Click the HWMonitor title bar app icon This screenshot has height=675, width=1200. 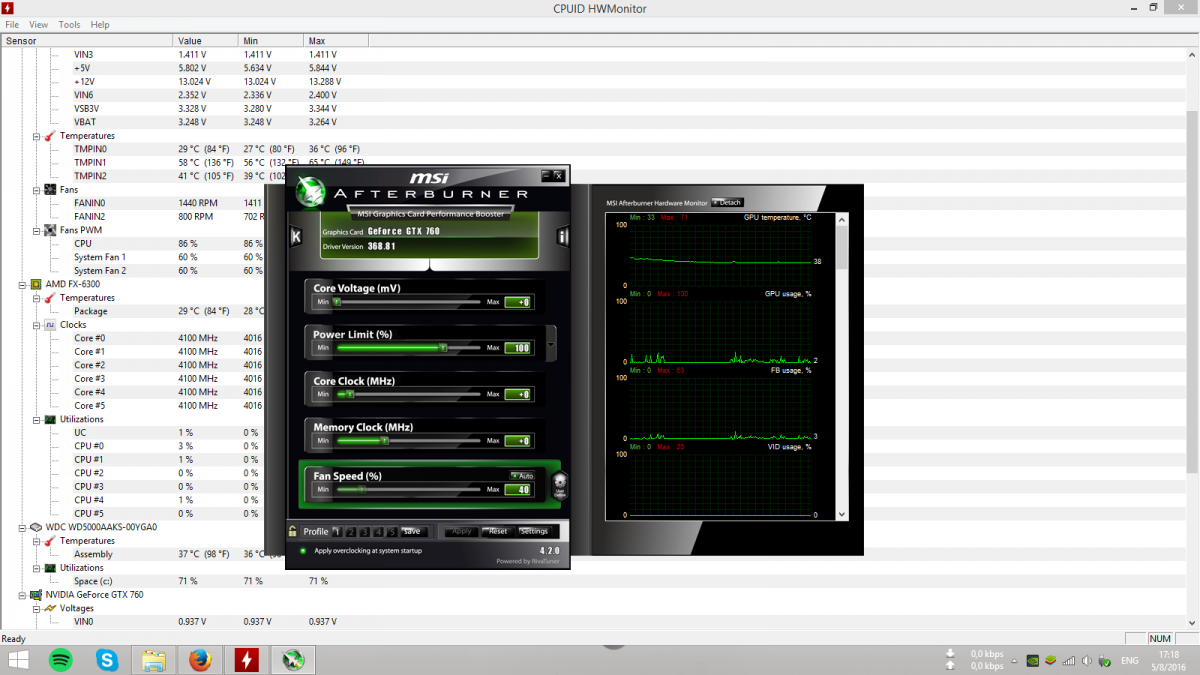(x=8, y=8)
